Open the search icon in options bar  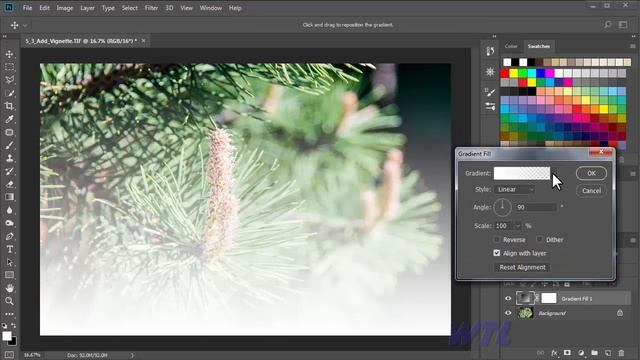click(x=608, y=25)
